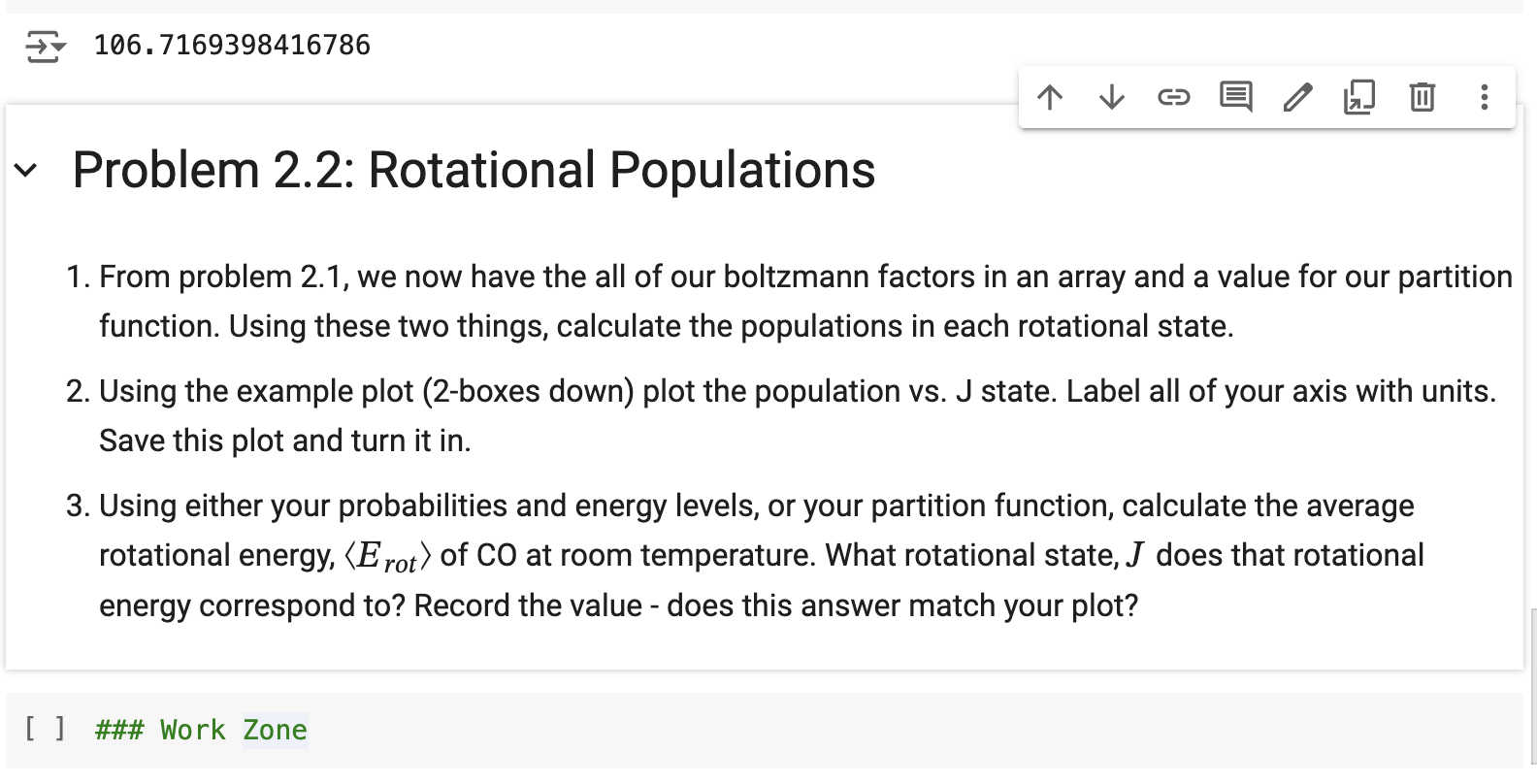Click the ### Work Zone comment text

click(200, 729)
